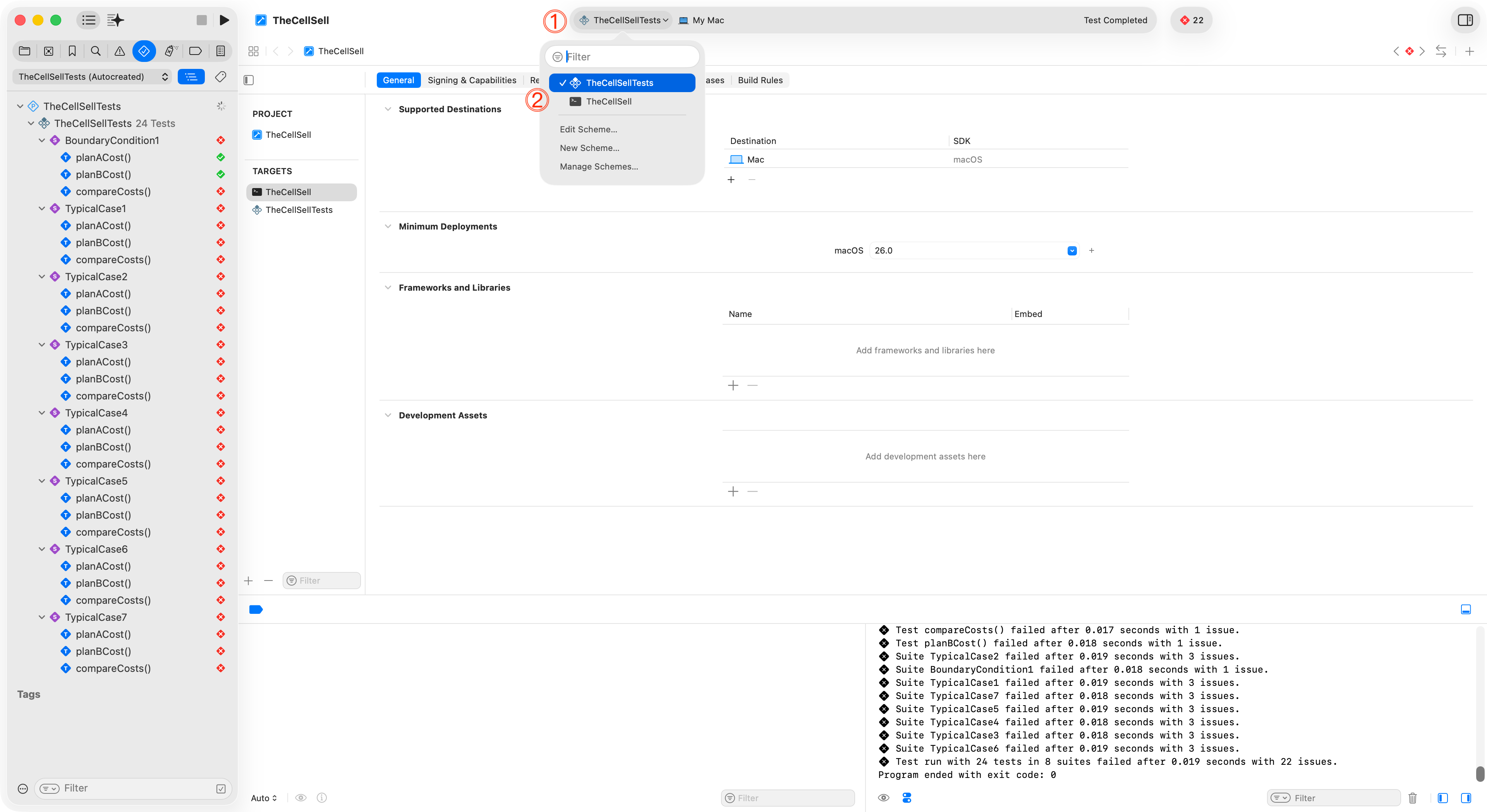The image size is (1487, 812).
Task: Choose Edit Scheme… from the popup
Action: pyautogui.click(x=588, y=129)
